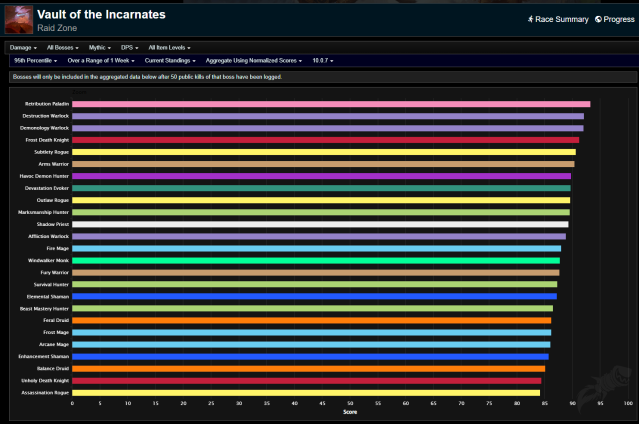Image resolution: width=639 pixels, height=424 pixels.
Task: Click the Assassination Rogue yellow bar
Action: pos(306,393)
